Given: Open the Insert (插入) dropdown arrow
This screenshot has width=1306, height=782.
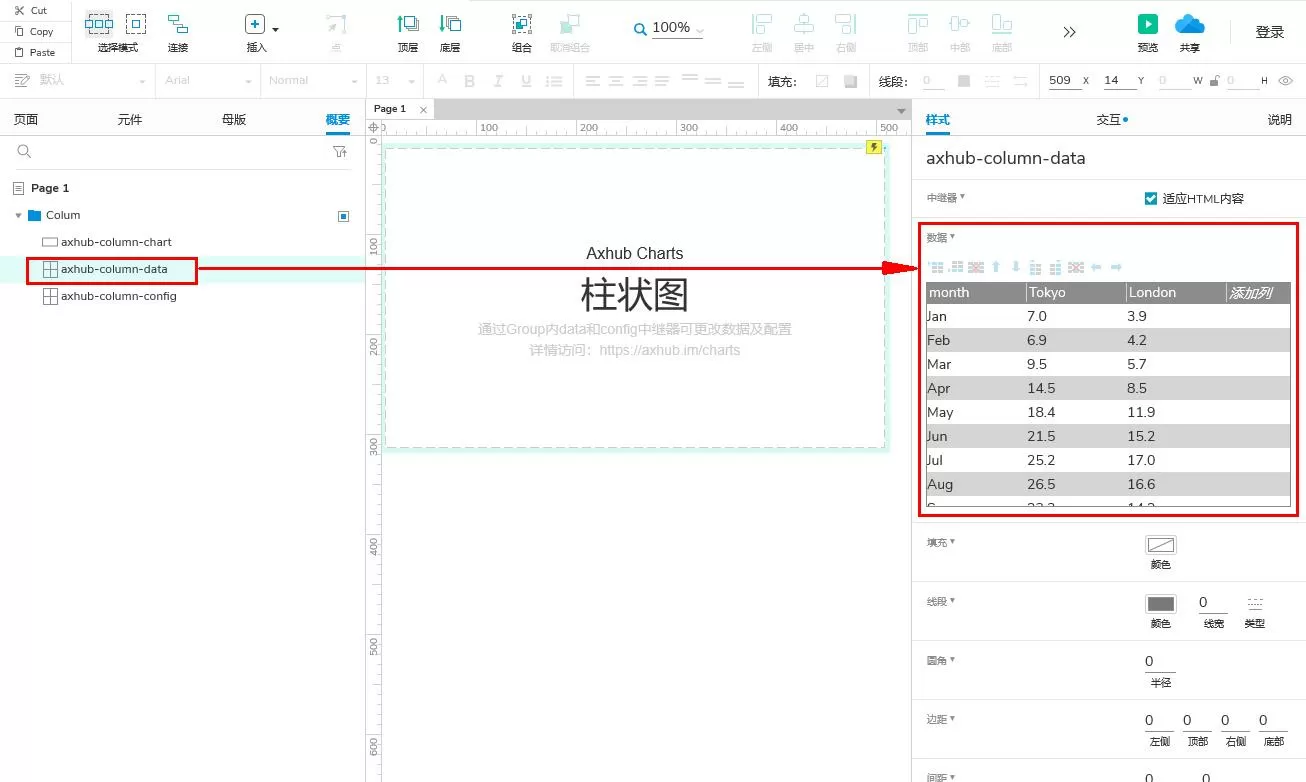Looking at the screenshot, I should 275,30.
